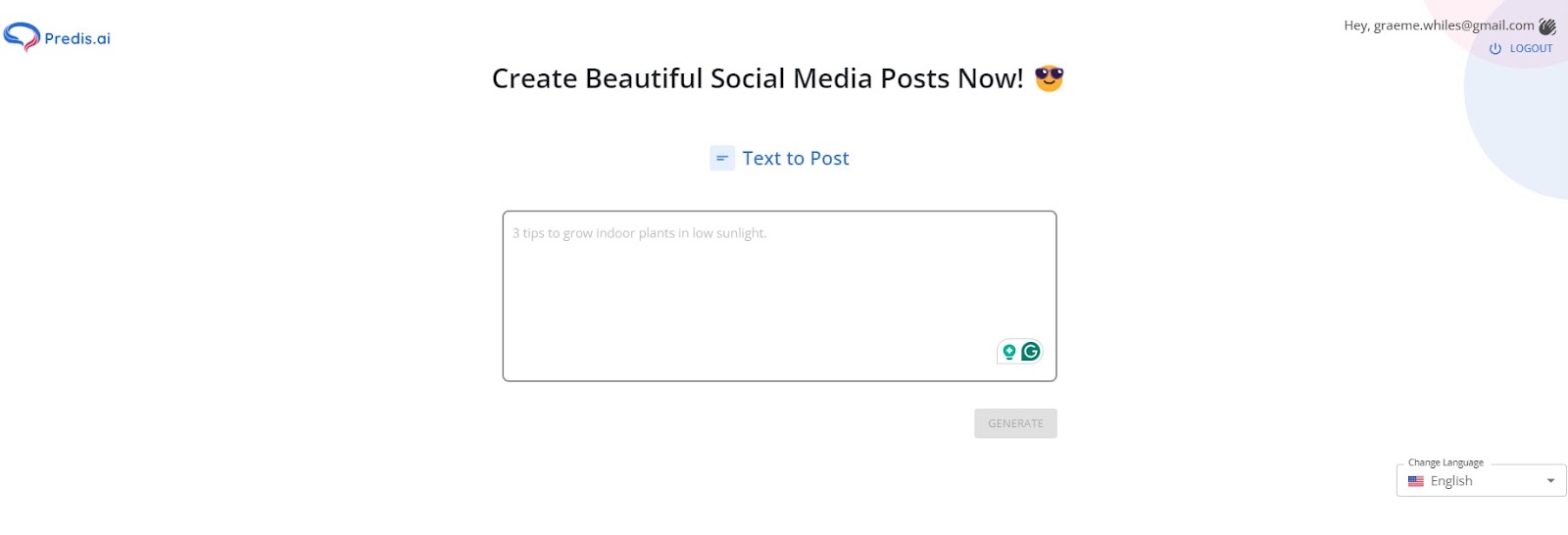The height and width of the screenshot is (535, 1568).
Task: Click the logout power icon
Action: pyautogui.click(x=1495, y=48)
